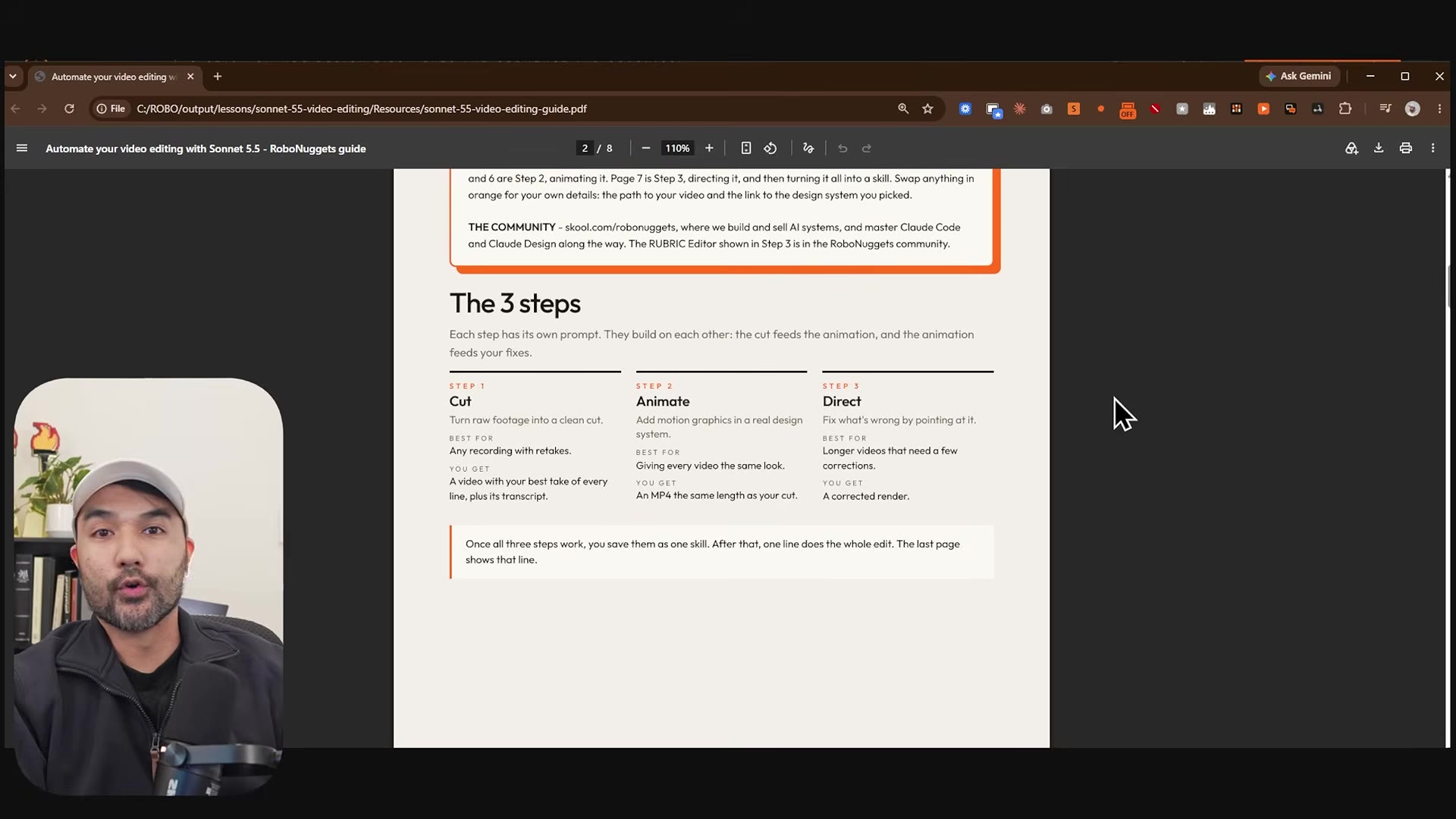Screen dimensions: 1456x819
Task: Bookmark this page with the star
Action: pos(927,108)
